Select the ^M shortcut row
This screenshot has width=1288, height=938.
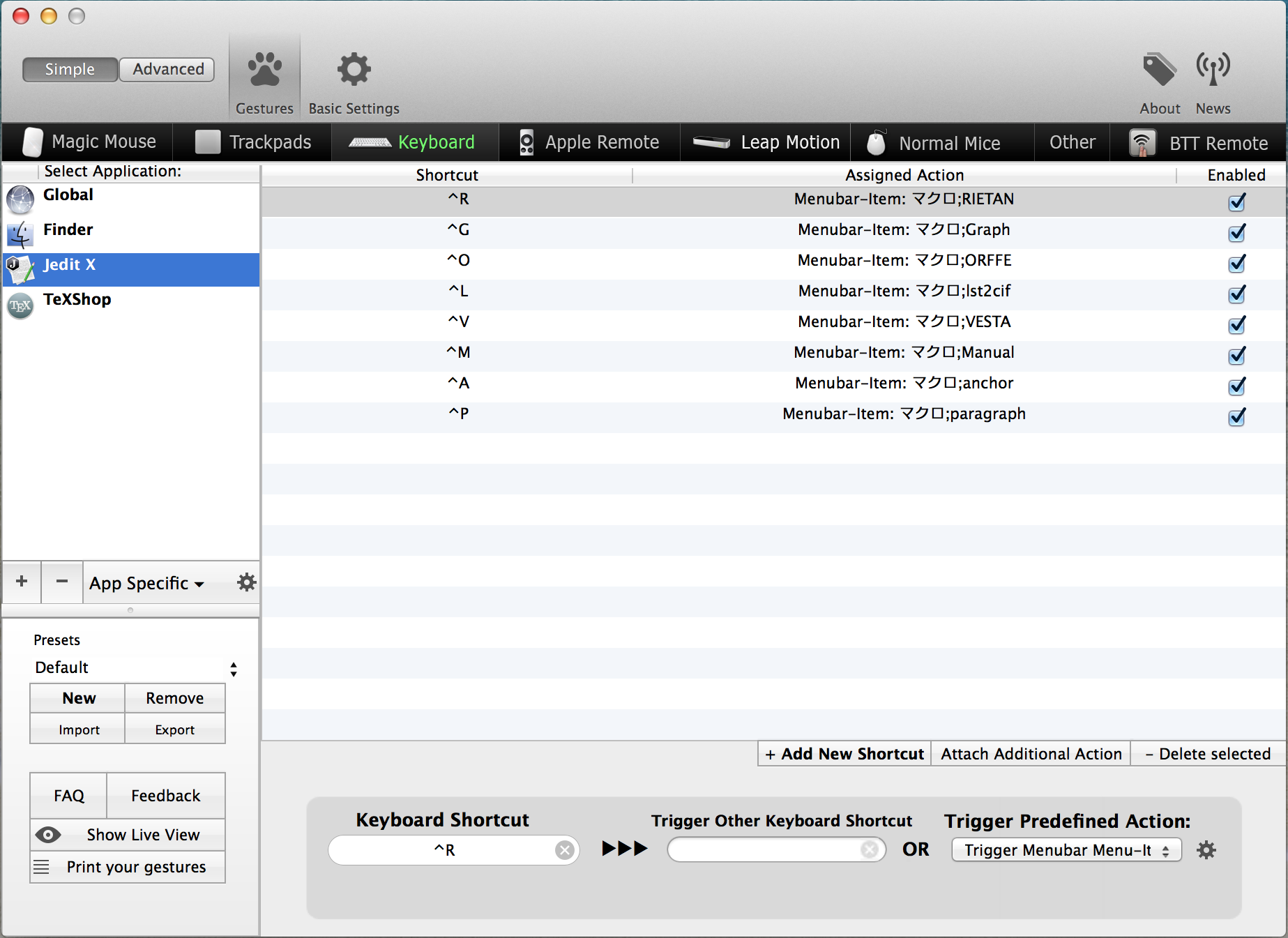click(x=774, y=356)
